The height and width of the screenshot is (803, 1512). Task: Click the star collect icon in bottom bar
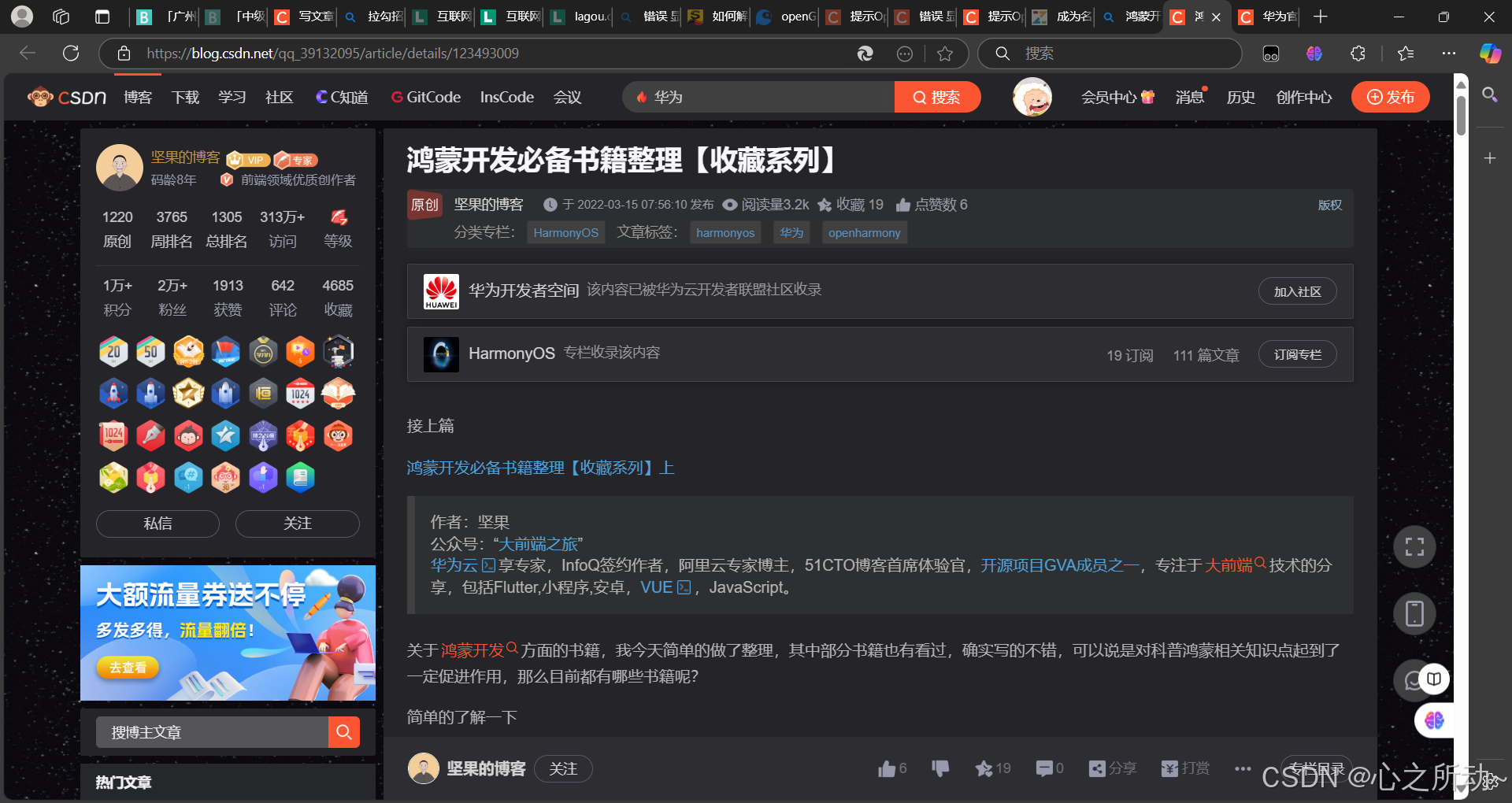point(984,768)
